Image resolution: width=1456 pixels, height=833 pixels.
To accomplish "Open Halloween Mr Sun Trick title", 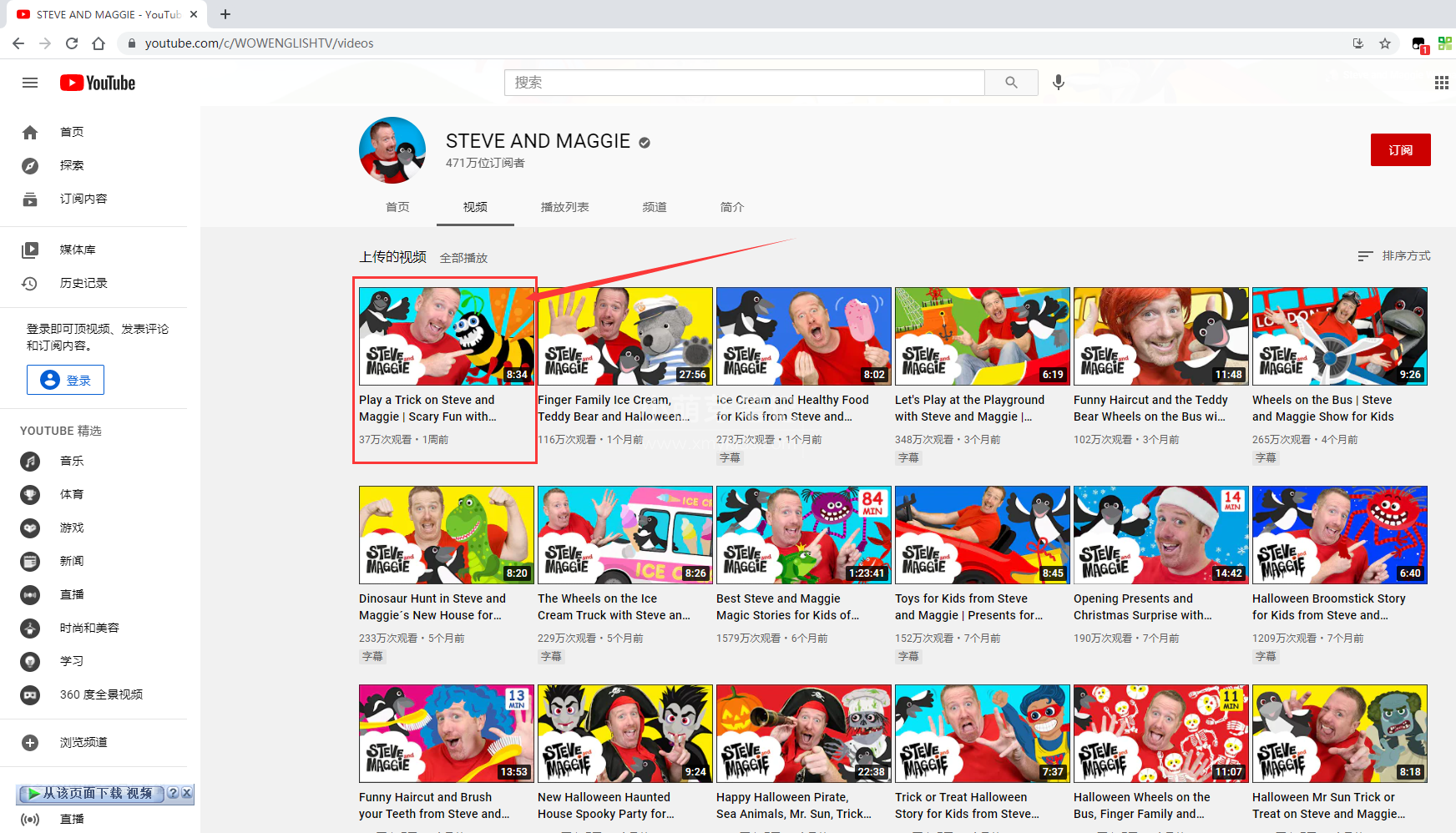I will [x=1328, y=805].
